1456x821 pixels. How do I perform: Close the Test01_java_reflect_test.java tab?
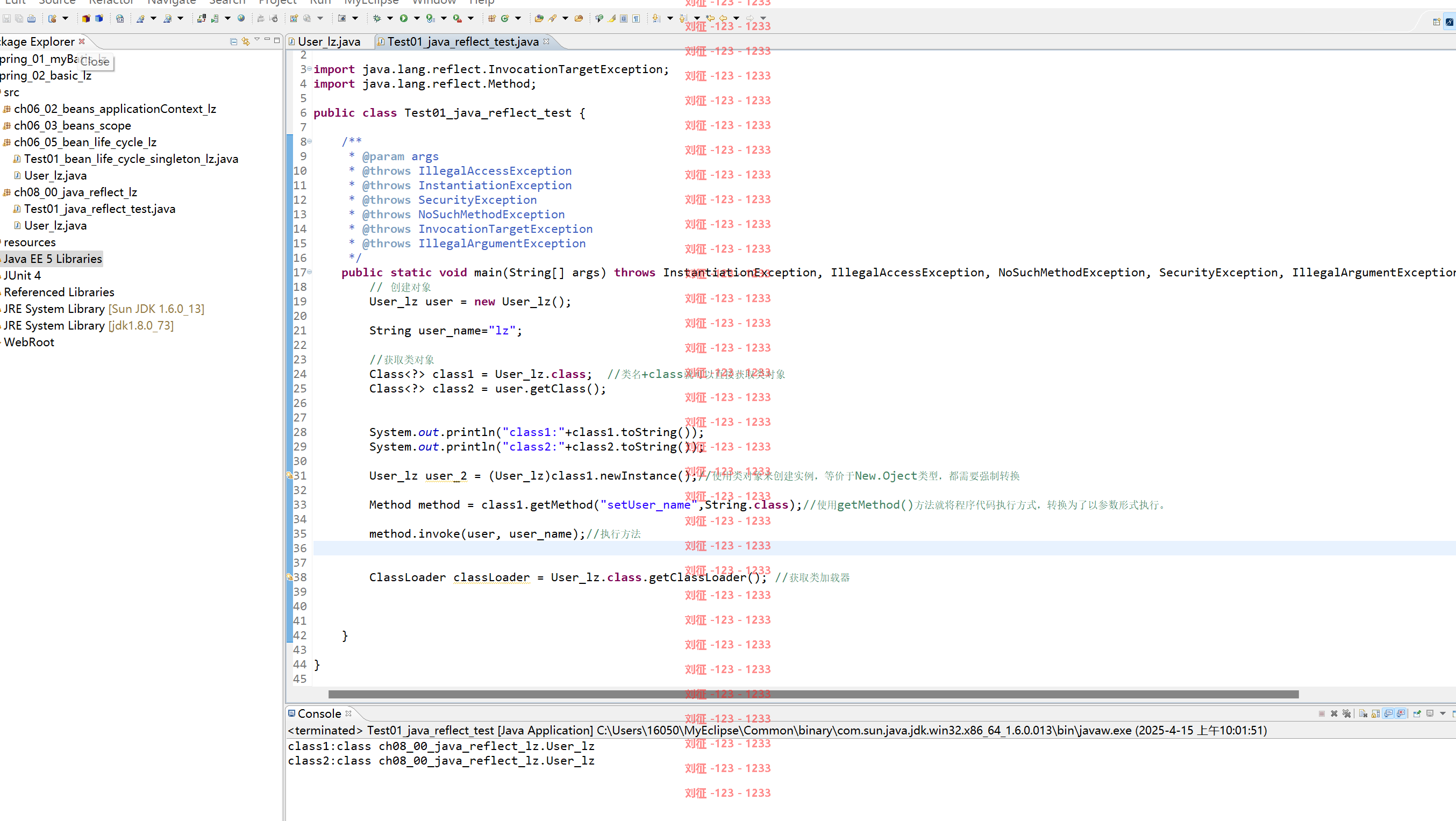pos(546,41)
